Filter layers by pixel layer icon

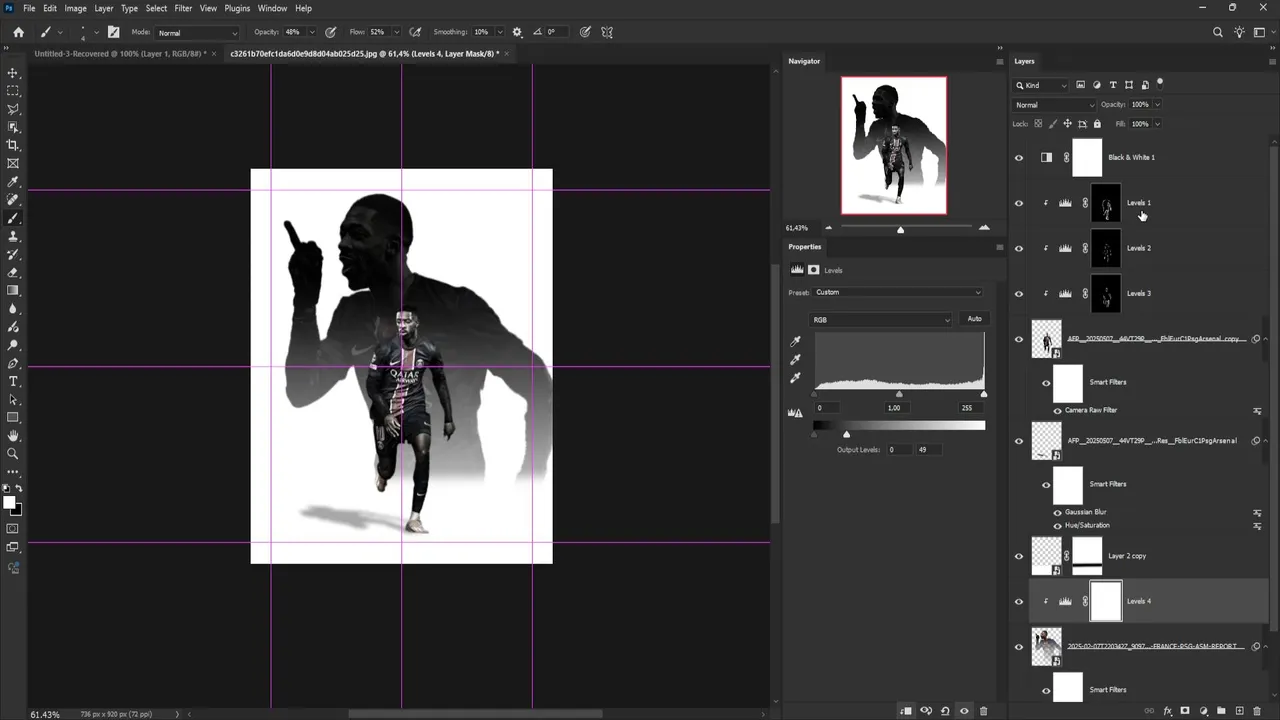[1081, 85]
